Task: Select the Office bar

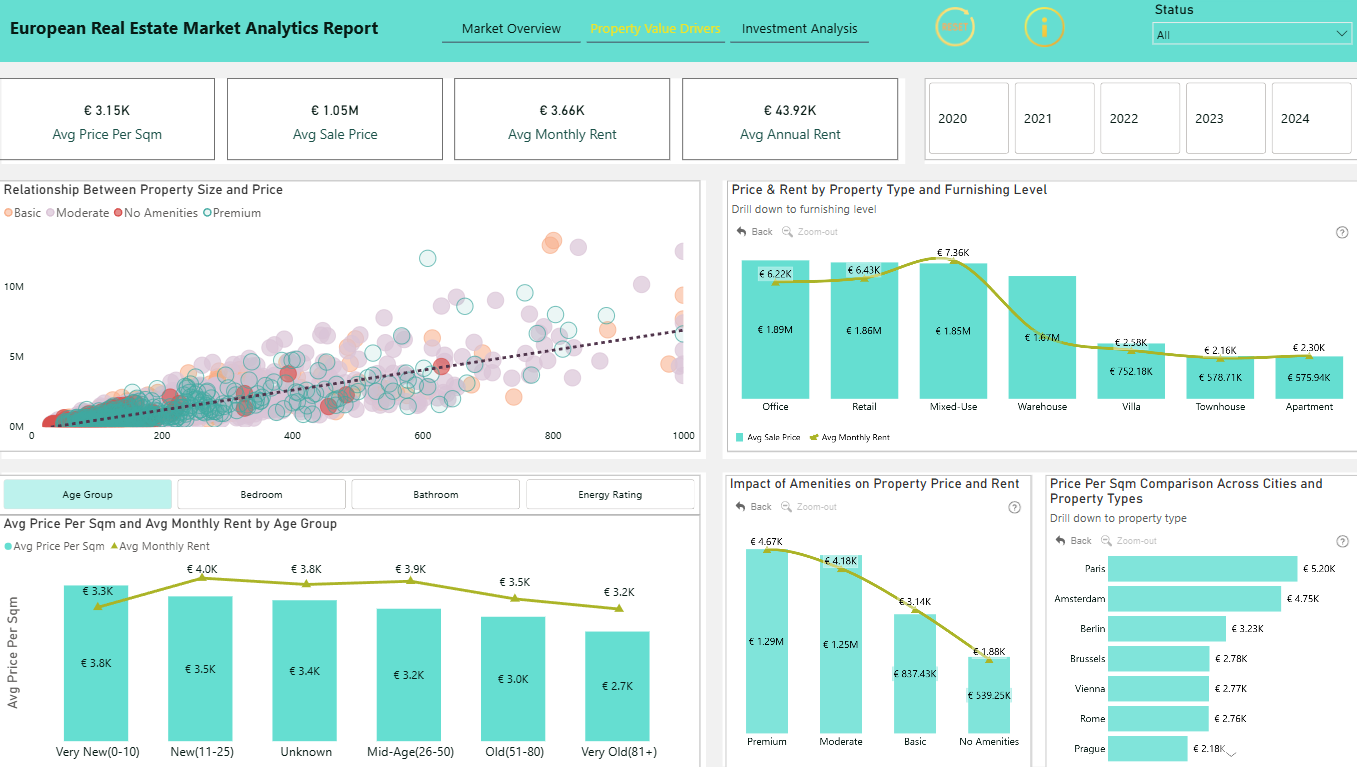Action: tap(775, 329)
